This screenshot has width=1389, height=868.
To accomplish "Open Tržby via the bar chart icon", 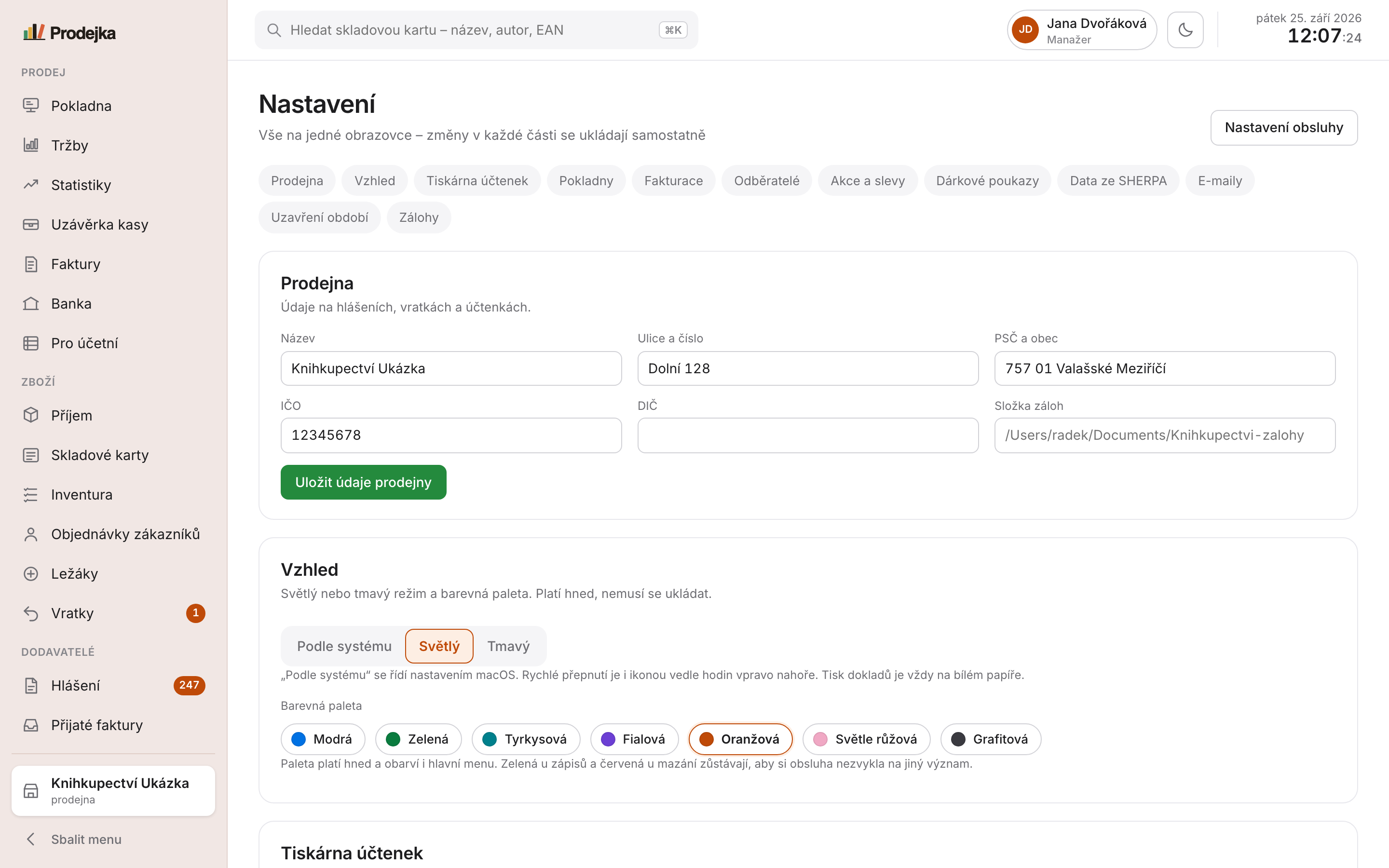I will [x=30, y=145].
